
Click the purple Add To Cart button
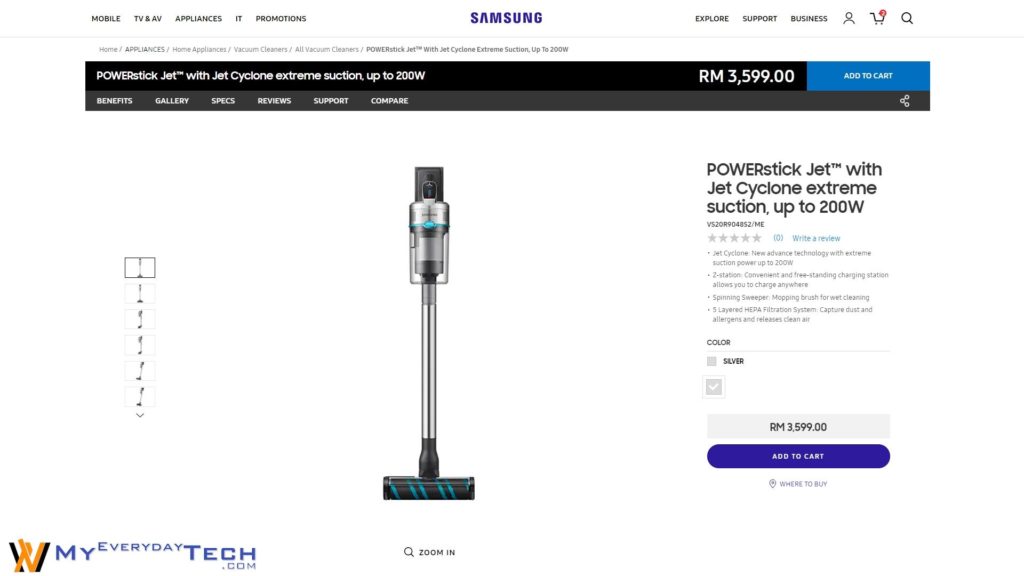798,456
